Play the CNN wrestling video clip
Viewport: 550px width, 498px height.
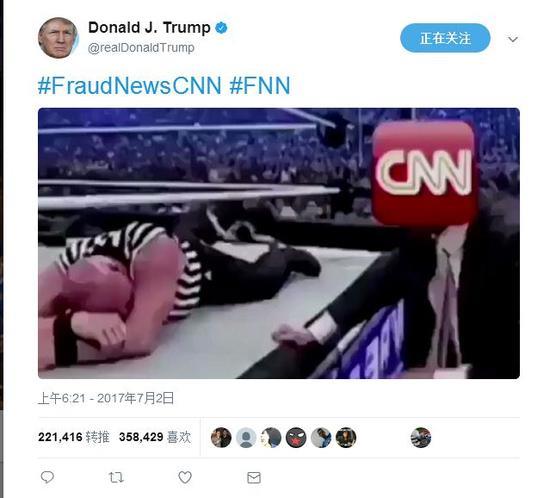point(279,243)
